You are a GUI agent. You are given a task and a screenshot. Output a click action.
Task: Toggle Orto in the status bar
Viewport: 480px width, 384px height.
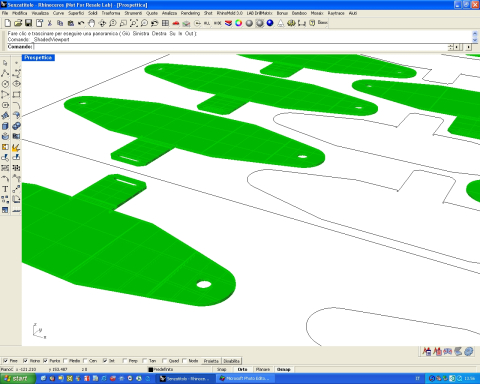(242, 369)
